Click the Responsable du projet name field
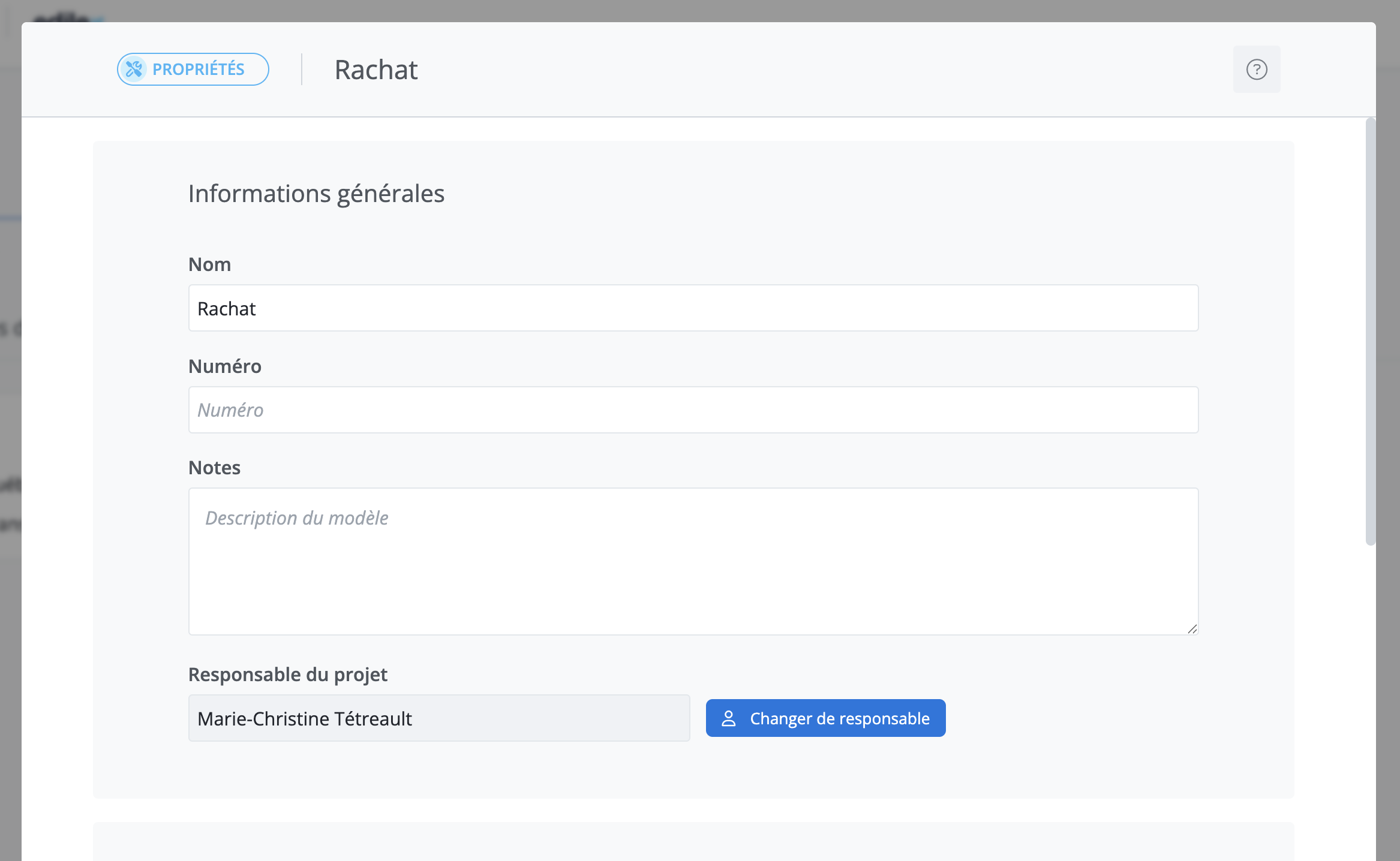The image size is (1400, 861). tap(439, 718)
